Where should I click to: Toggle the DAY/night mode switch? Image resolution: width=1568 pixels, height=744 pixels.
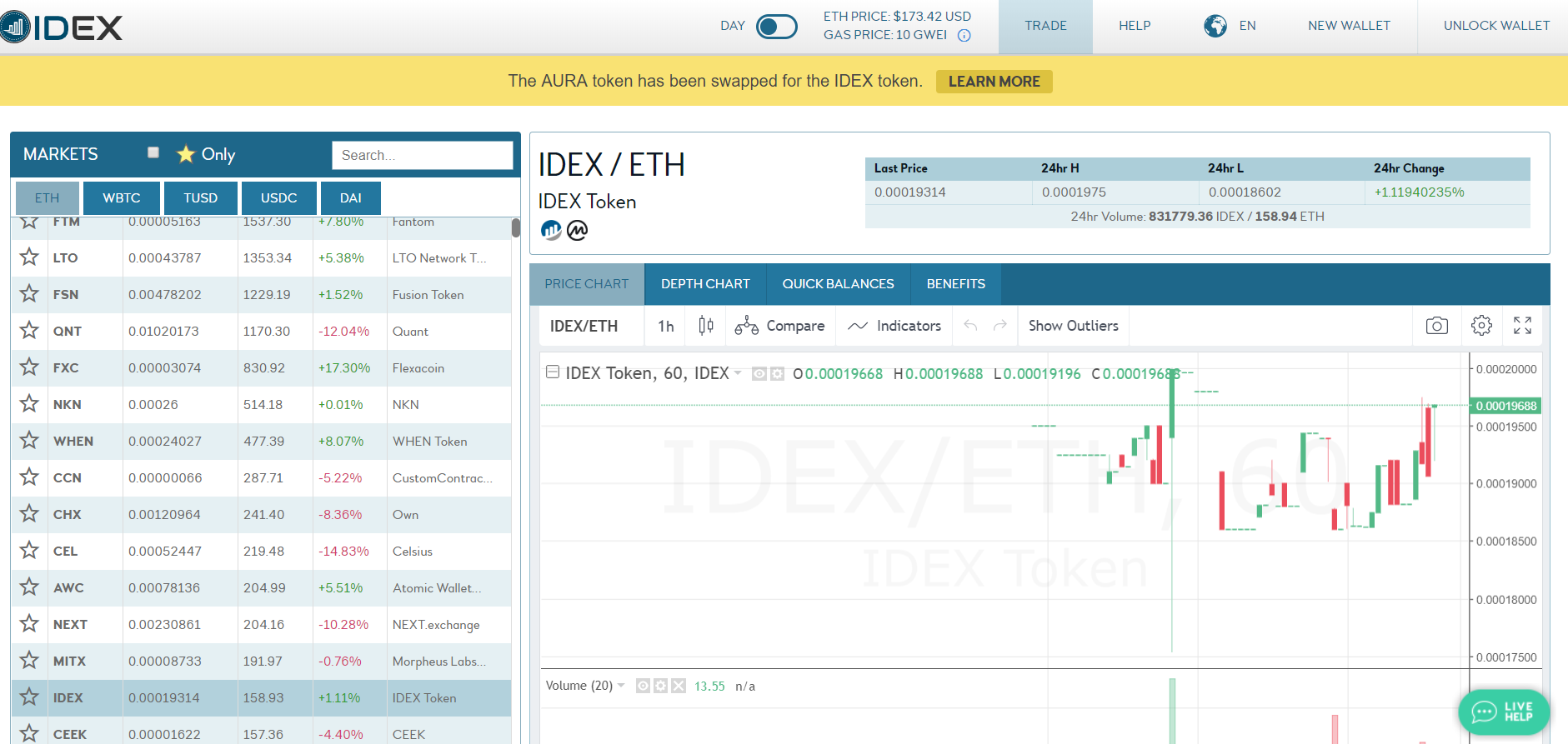pyautogui.click(x=776, y=27)
